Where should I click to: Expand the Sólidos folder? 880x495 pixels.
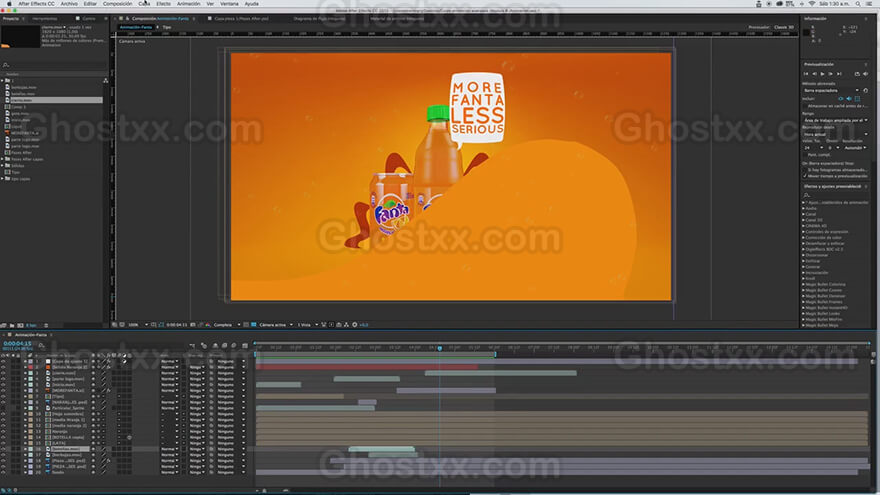click(2, 166)
